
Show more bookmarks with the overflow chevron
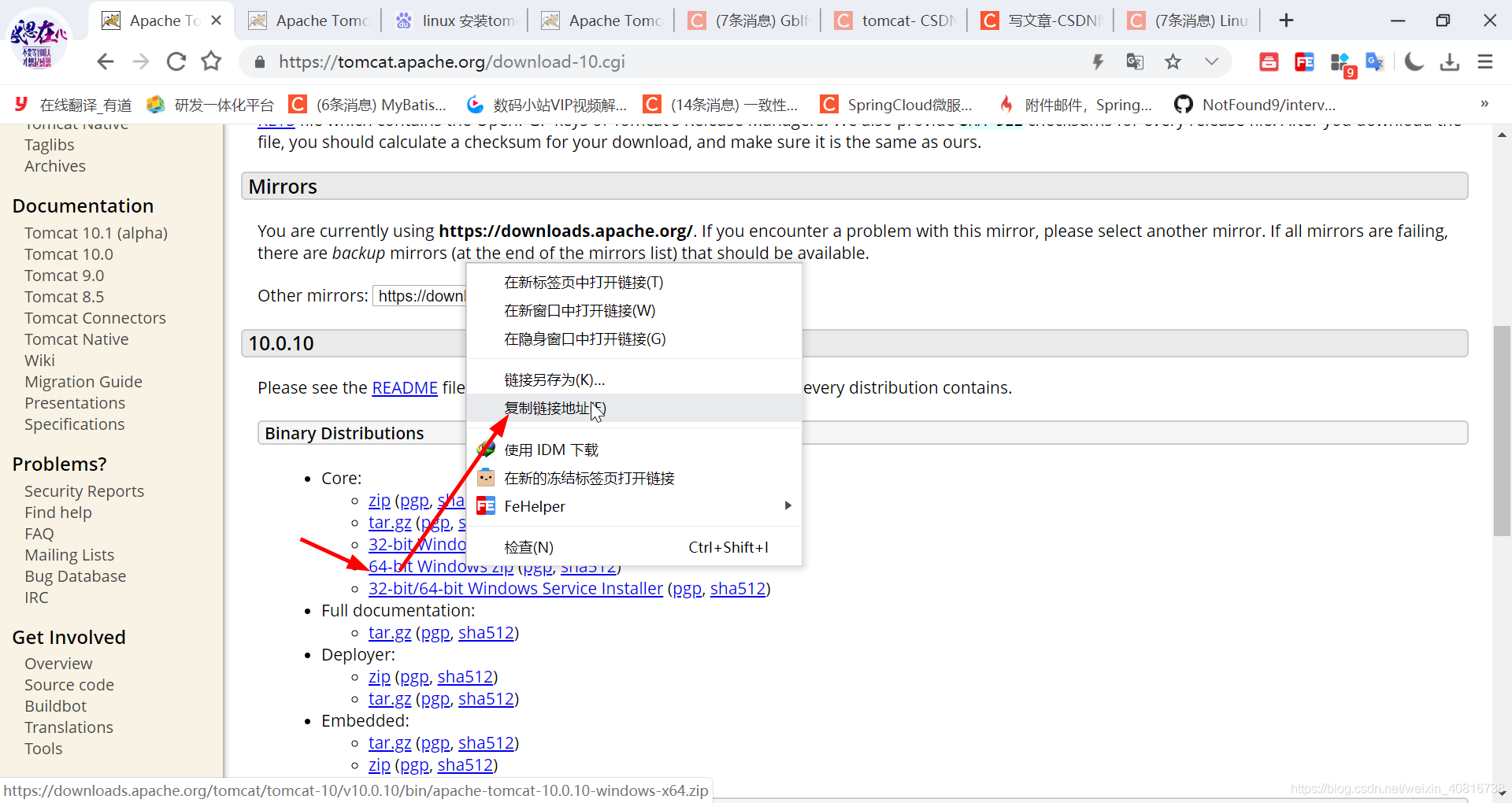[1484, 104]
